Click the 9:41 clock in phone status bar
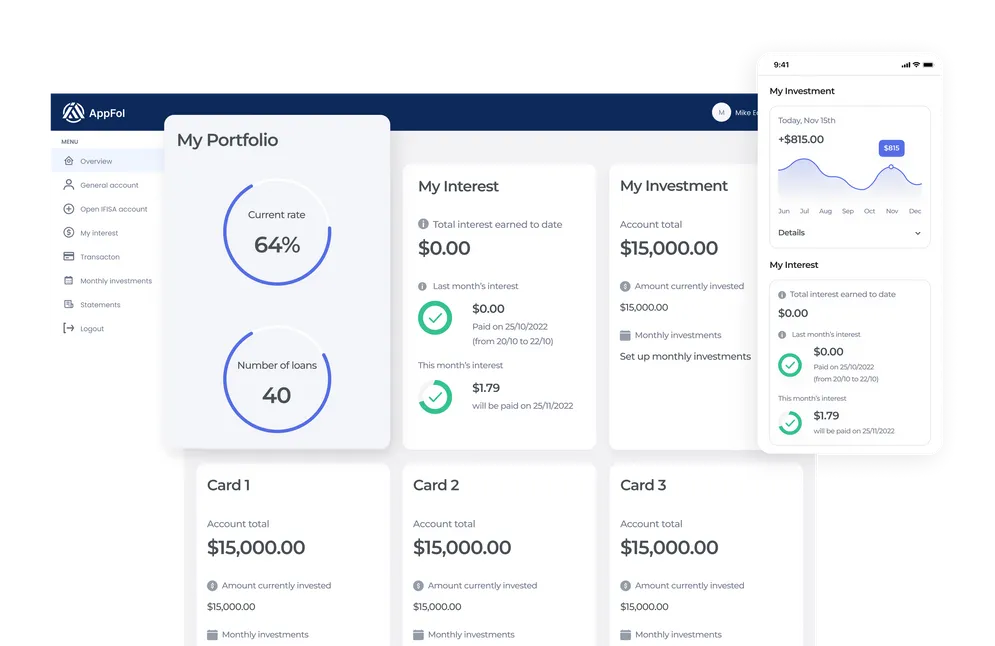995x646 pixels. pyautogui.click(x=781, y=65)
